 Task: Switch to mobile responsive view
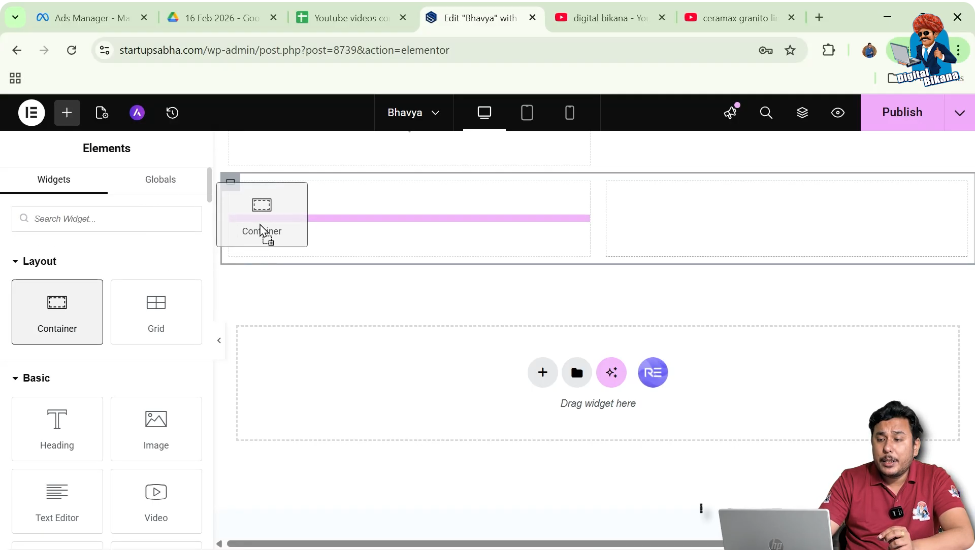point(570,113)
